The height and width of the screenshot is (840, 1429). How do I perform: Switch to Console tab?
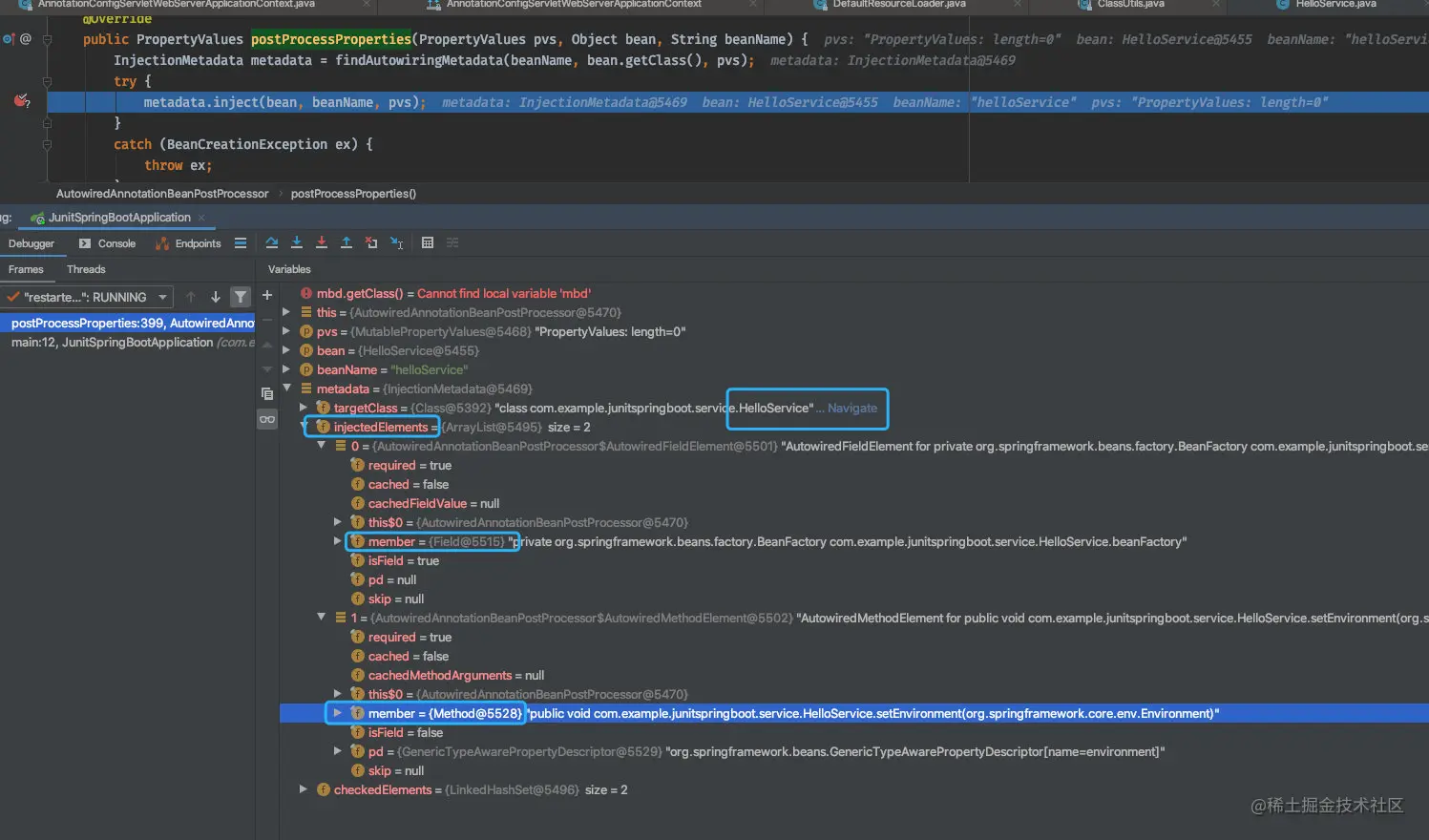(107, 243)
